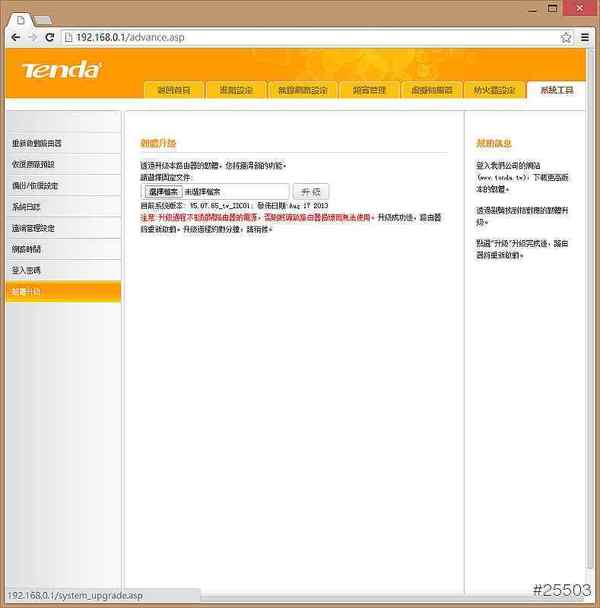This screenshot has height=608, width=600.
Task: Focus the address bar showing 192.168.0.1/advance.asp
Action: point(312,37)
